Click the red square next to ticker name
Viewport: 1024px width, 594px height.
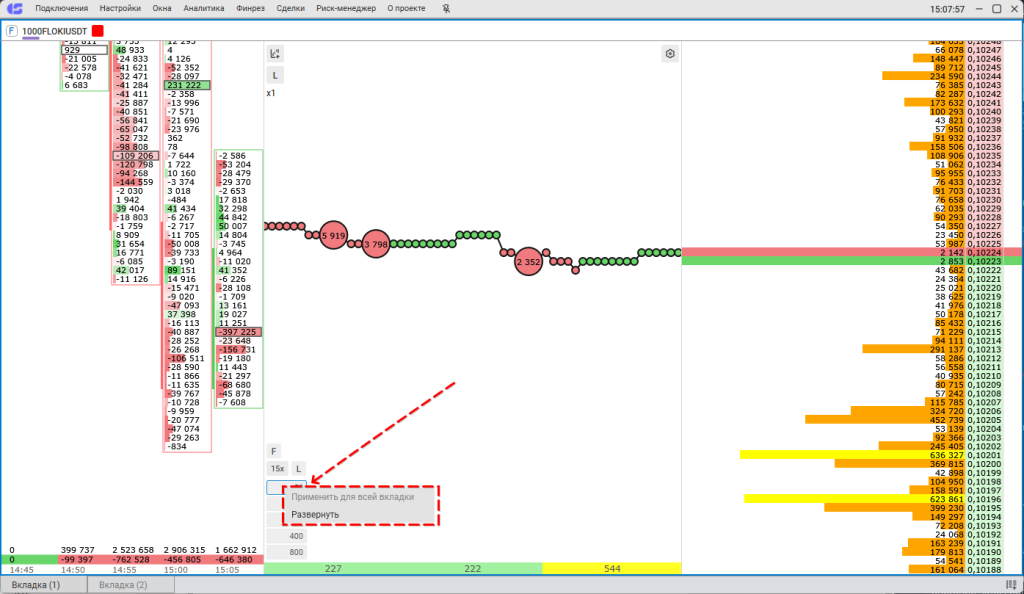pos(98,31)
